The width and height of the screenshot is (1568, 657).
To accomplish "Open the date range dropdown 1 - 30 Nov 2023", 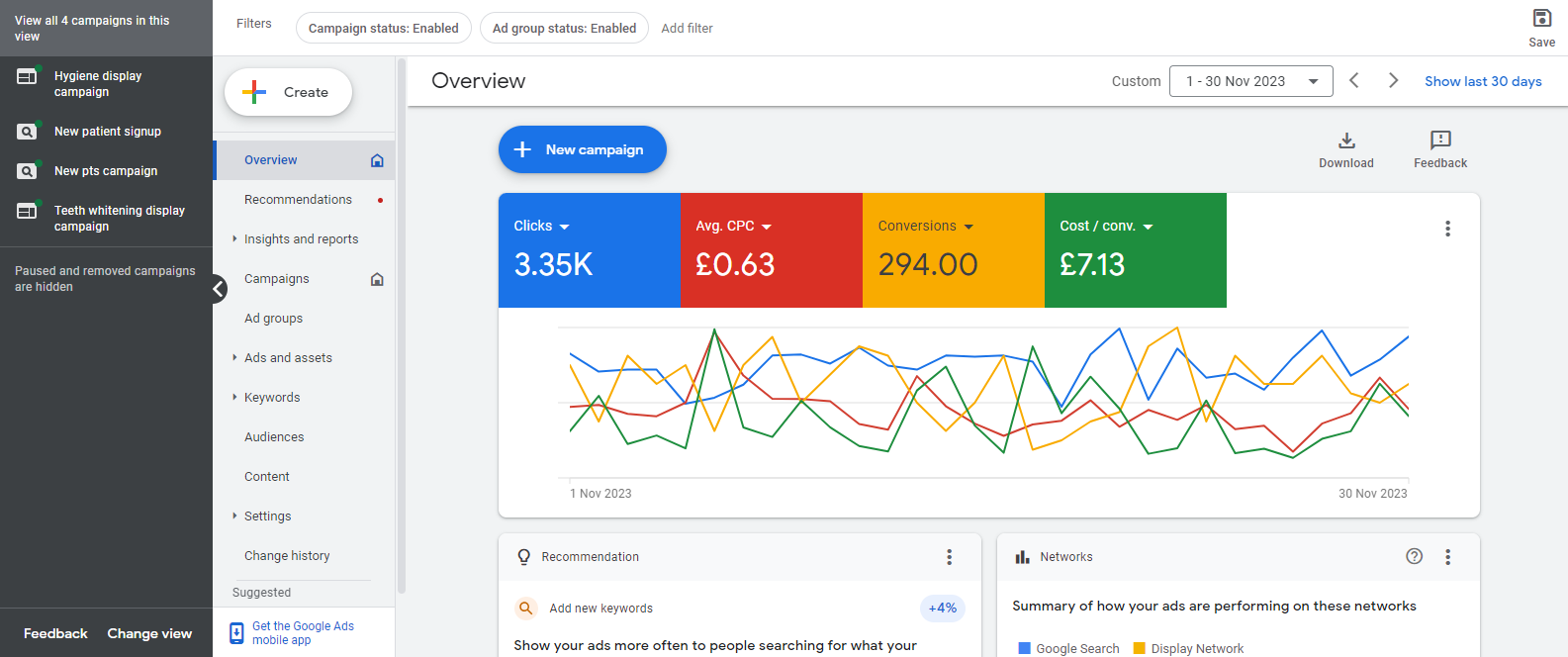I will point(1250,81).
